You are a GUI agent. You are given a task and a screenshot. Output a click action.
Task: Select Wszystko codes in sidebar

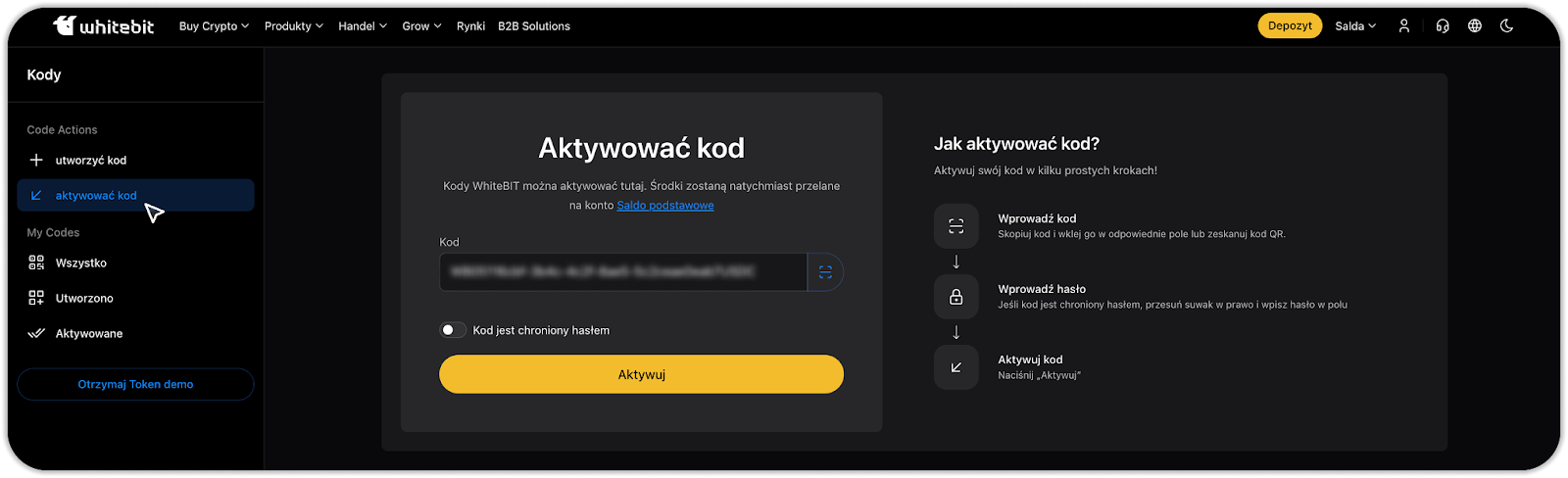pyautogui.click(x=80, y=263)
